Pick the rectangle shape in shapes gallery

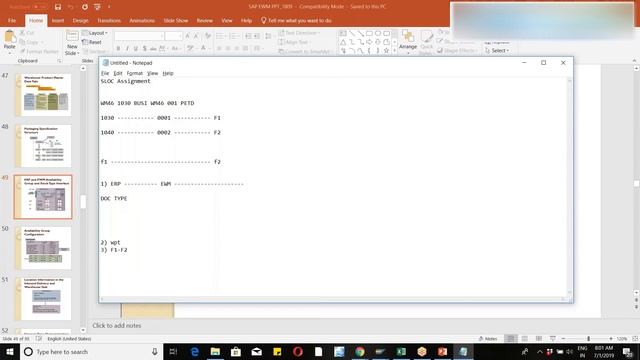click(x=369, y=33)
